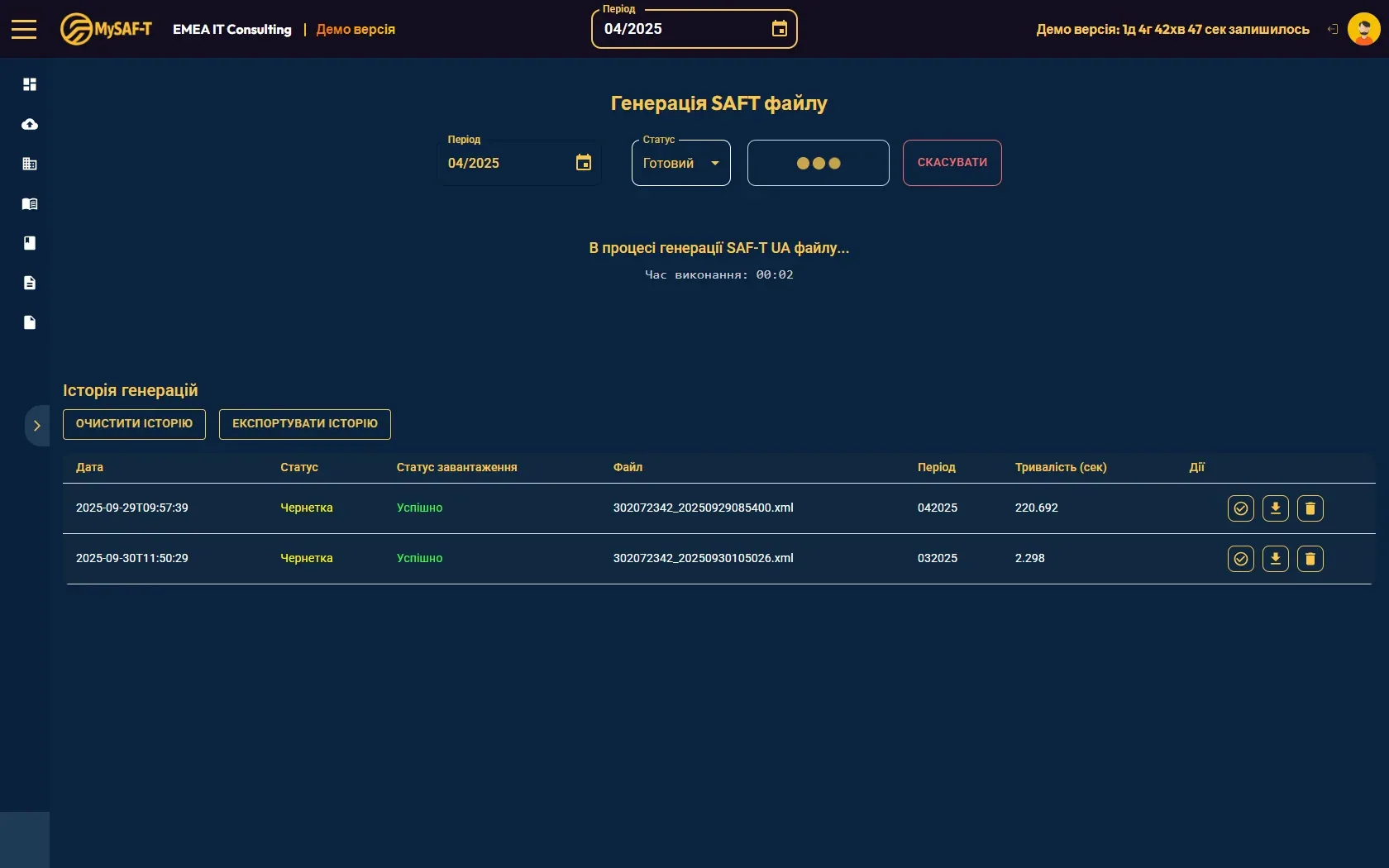Image resolution: width=1389 pixels, height=868 pixels.
Task: Click the user avatar profile icon
Action: pyautogui.click(x=1363, y=29)
